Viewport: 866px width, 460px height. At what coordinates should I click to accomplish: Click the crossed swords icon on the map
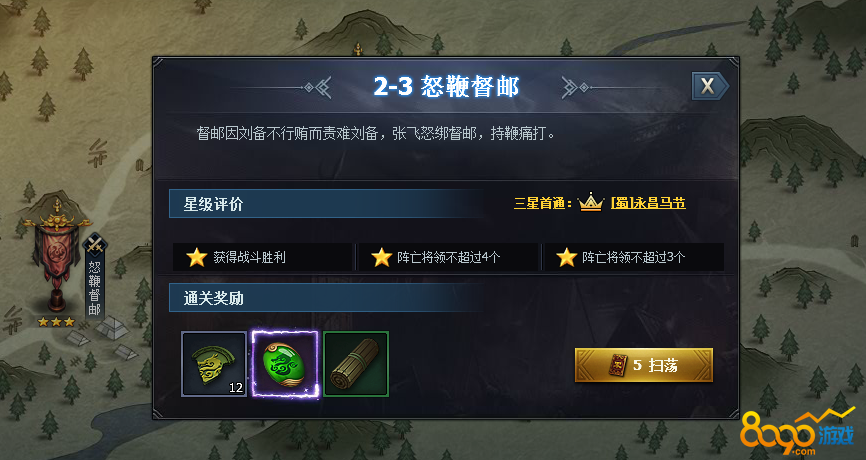tap(95, 245)
